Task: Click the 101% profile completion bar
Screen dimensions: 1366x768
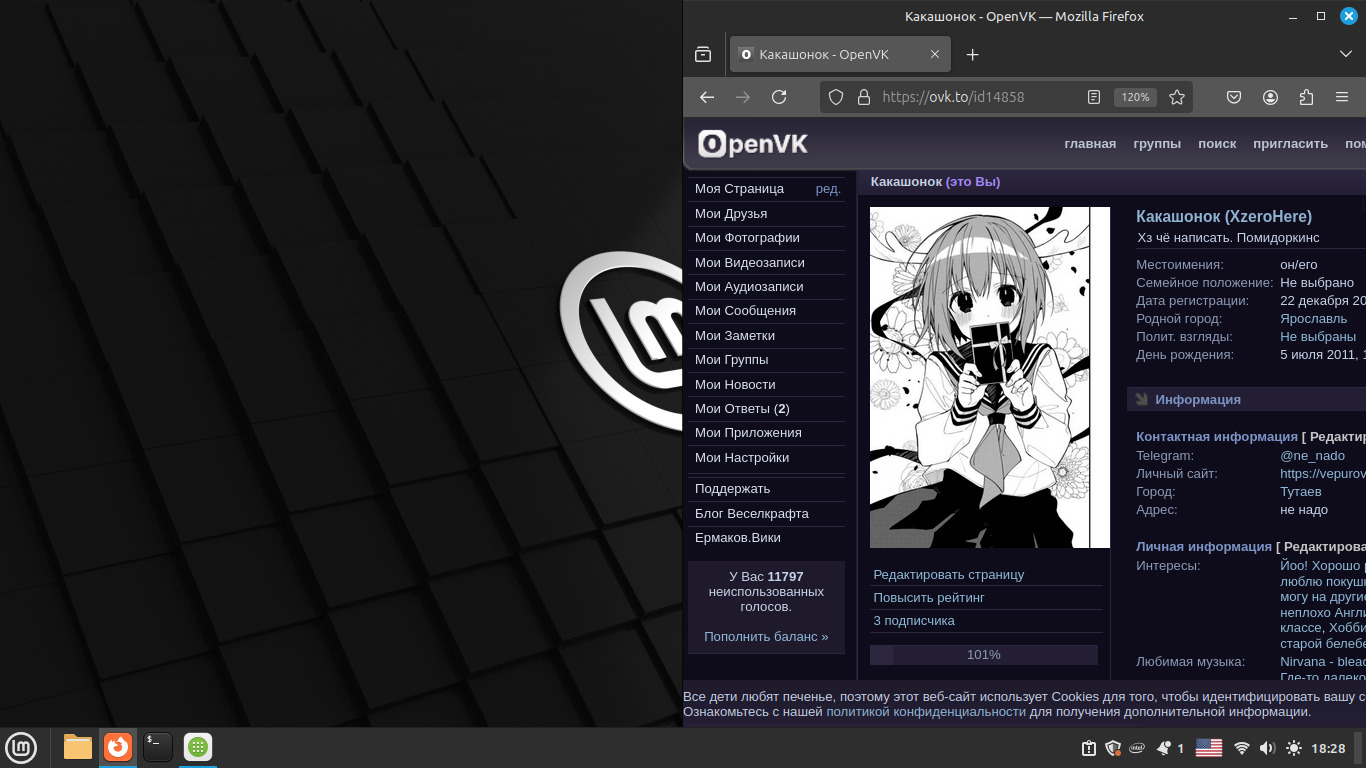Action: (984, 655)
